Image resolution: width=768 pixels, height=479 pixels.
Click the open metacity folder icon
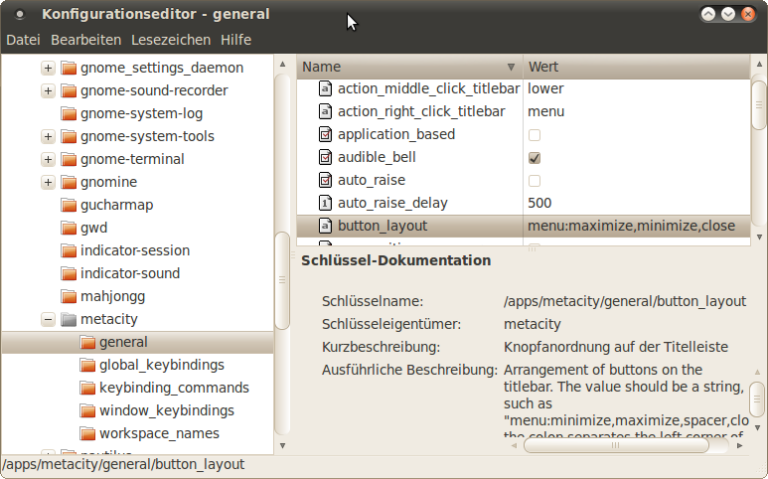[69, 319]
